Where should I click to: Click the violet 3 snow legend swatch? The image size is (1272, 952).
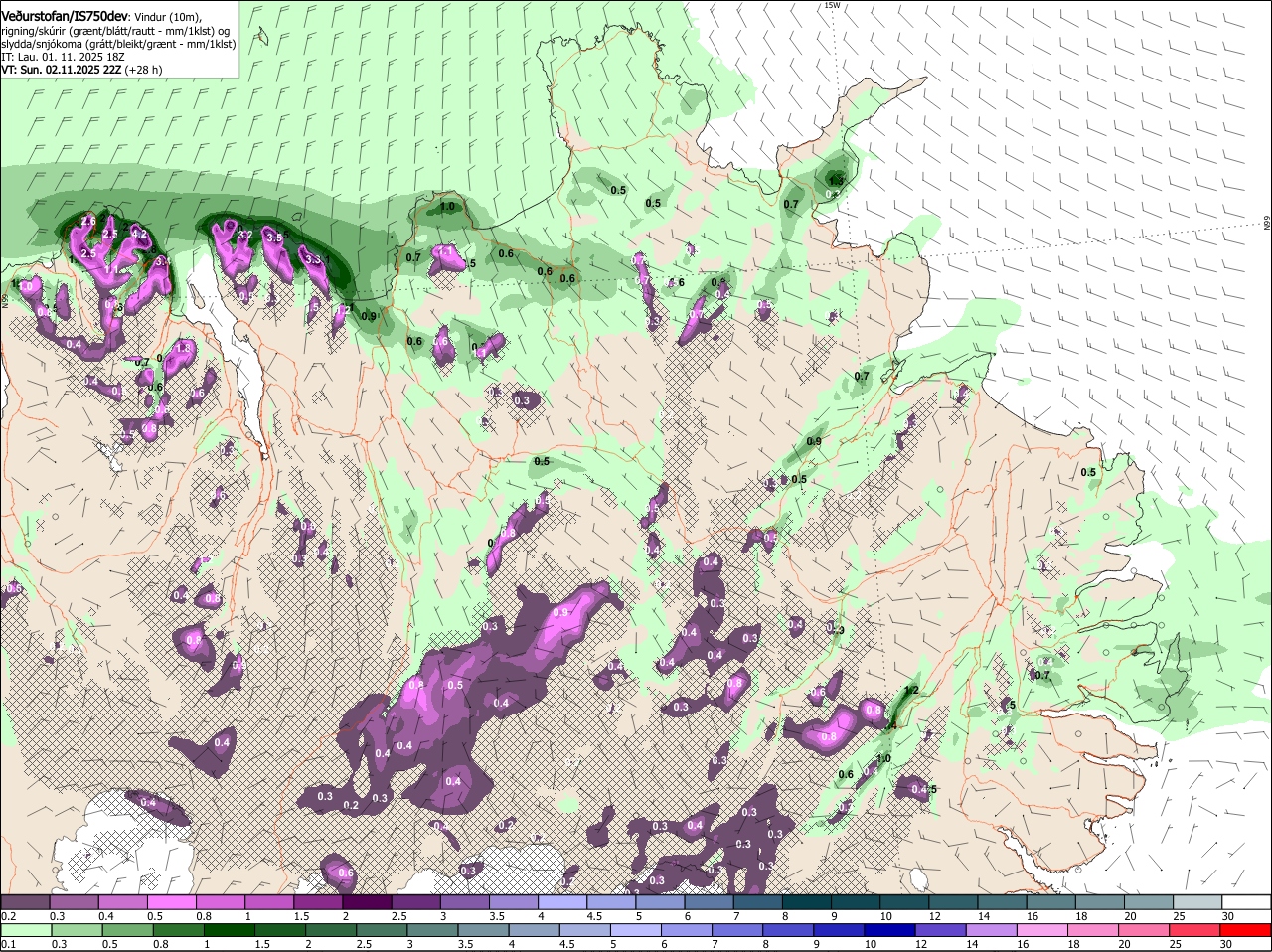point(465,901)
